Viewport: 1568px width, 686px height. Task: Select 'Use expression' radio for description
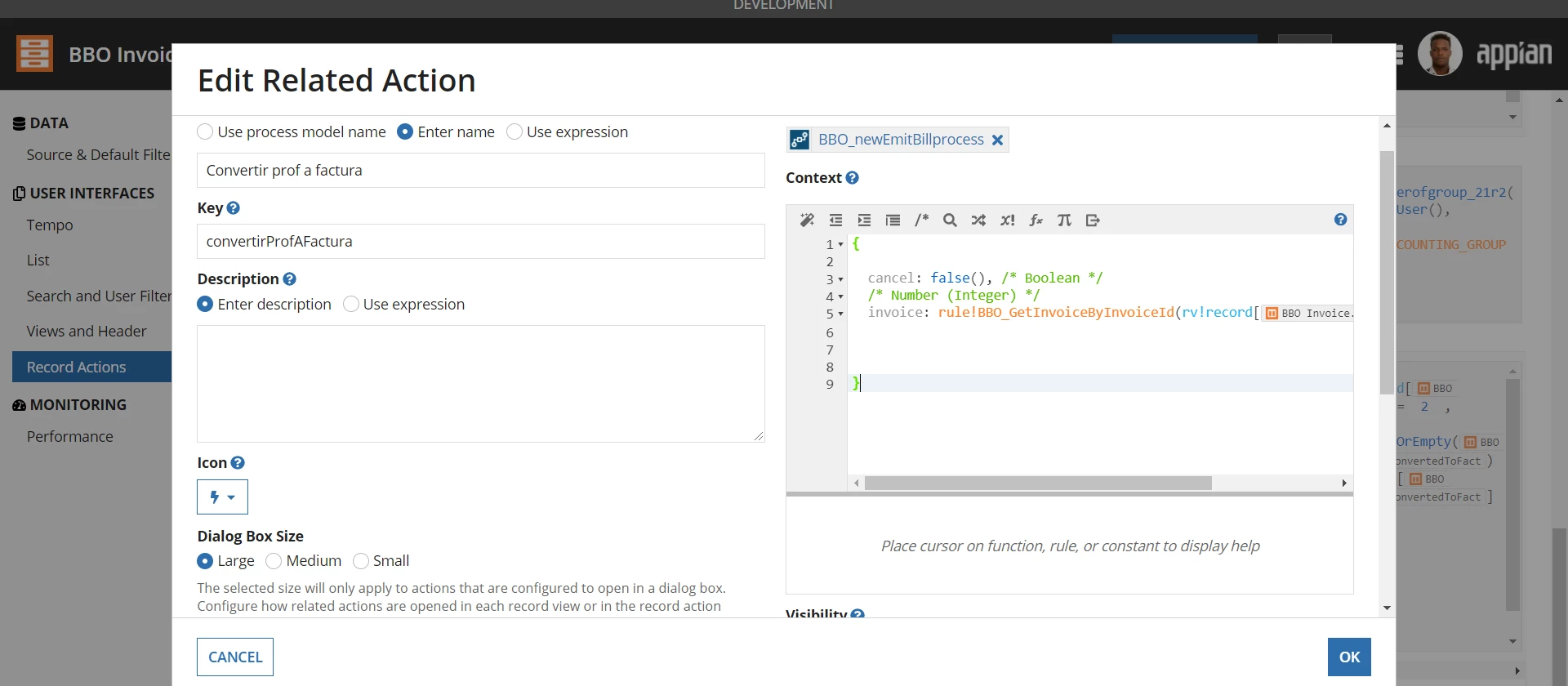[351, 304]
